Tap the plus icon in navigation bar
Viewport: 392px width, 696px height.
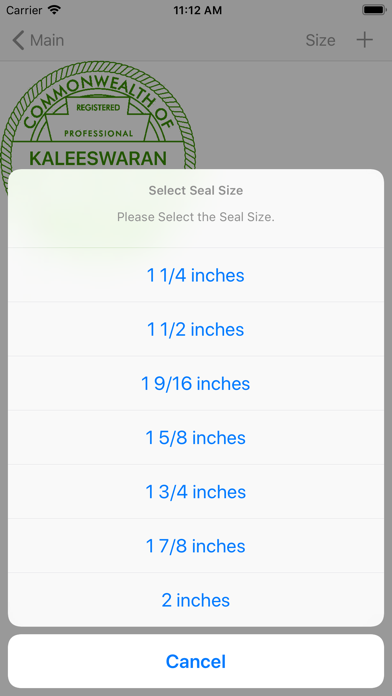[x=364, y=40]
